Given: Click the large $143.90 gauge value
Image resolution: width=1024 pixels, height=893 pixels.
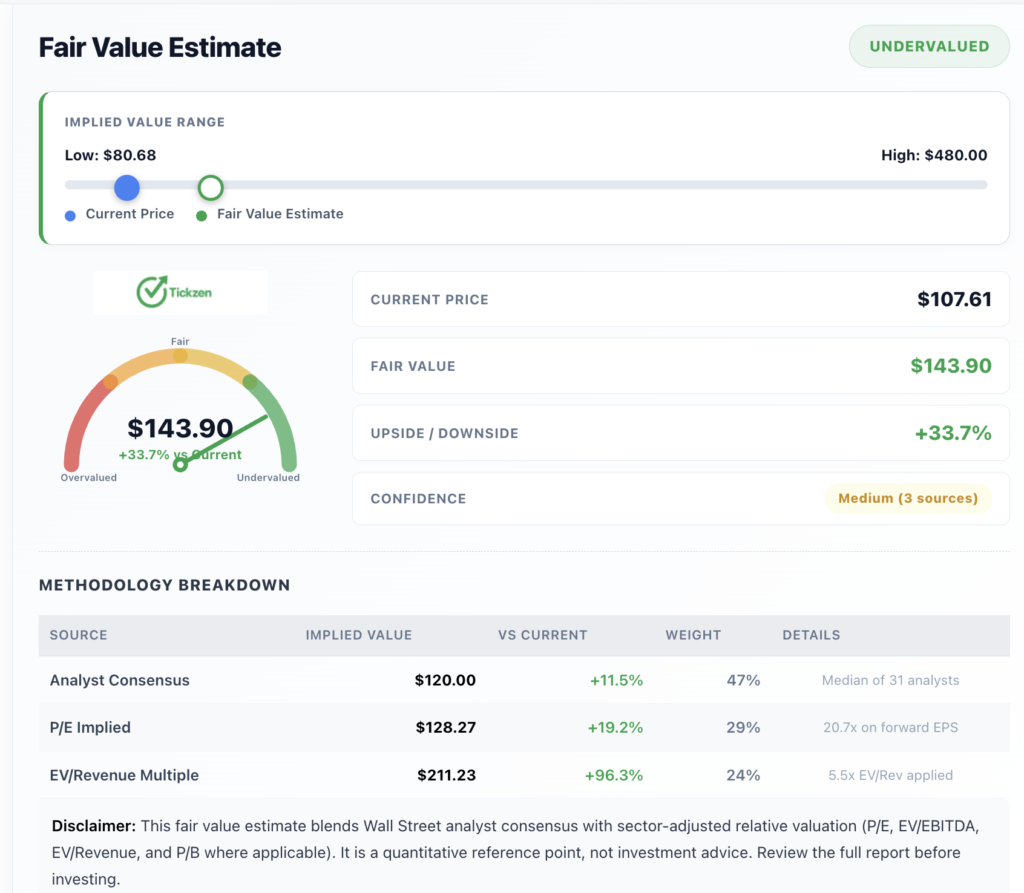Looking at the screenshot, I should (180, 429).
